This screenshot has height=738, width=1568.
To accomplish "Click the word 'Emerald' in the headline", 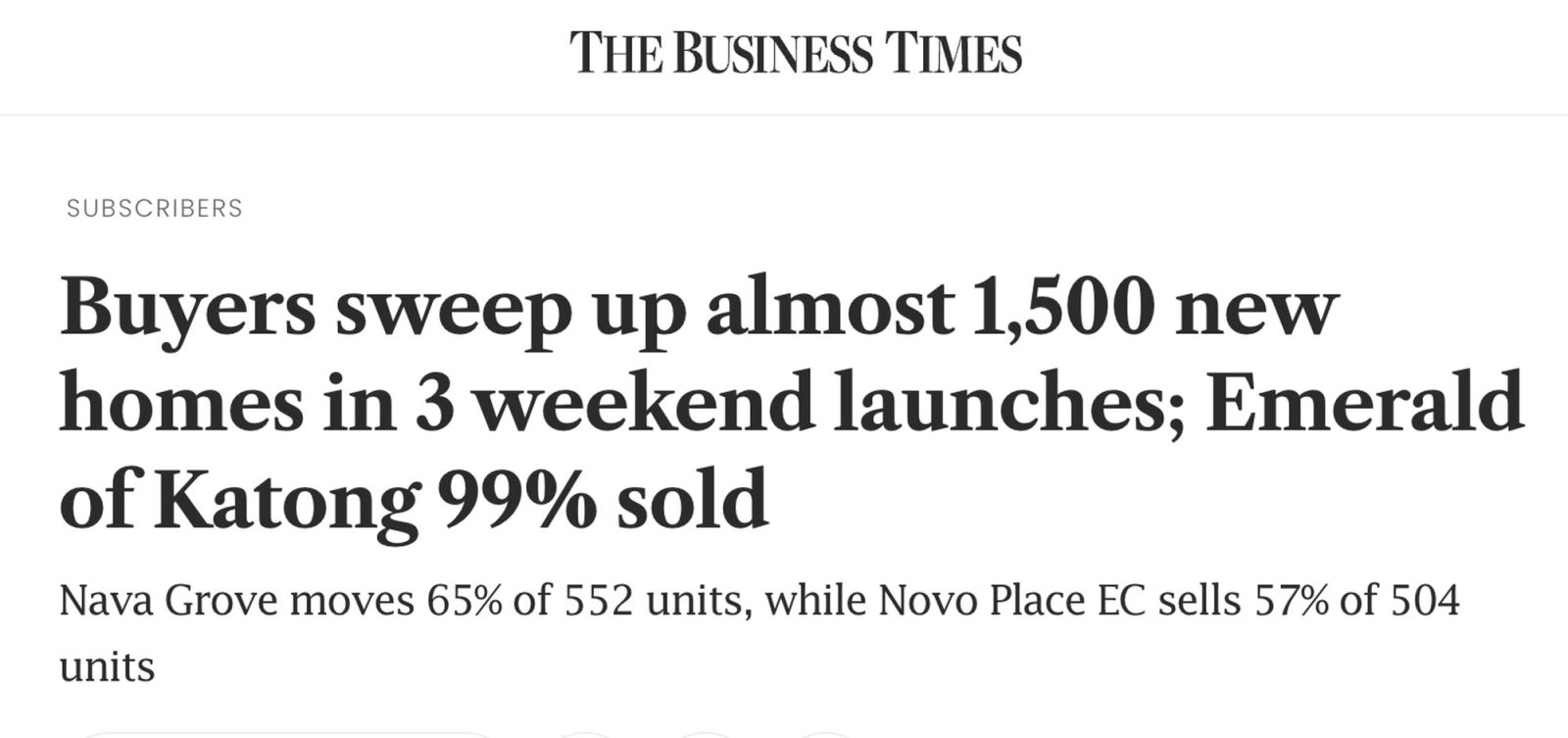I will pos(1365,401).
